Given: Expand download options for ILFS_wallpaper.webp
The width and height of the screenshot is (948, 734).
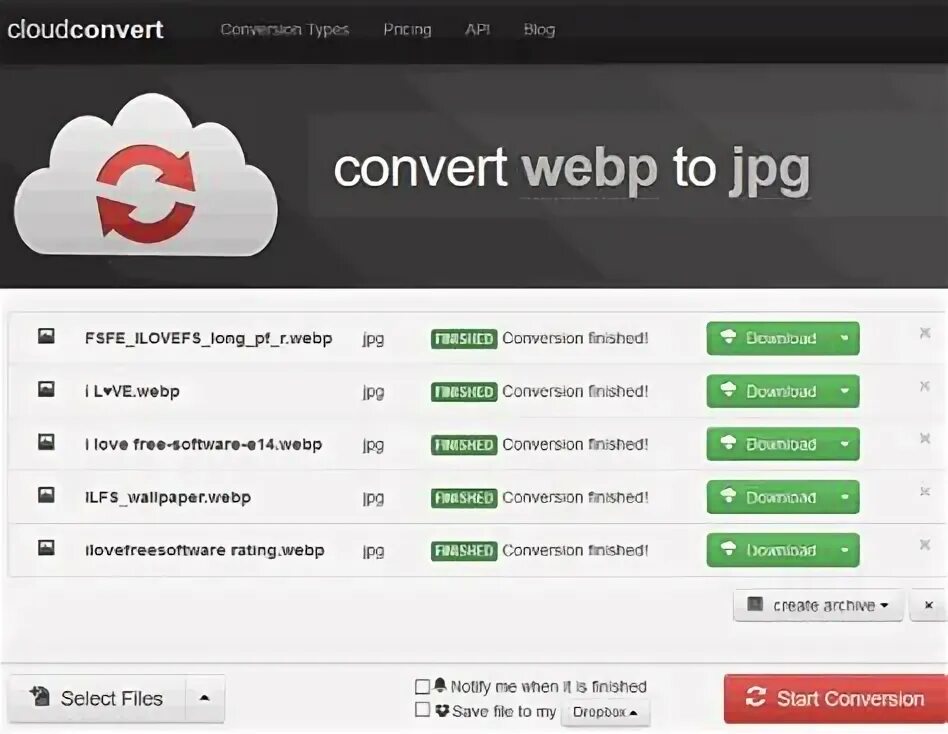Looking at the screenshot, I should 845,497.
